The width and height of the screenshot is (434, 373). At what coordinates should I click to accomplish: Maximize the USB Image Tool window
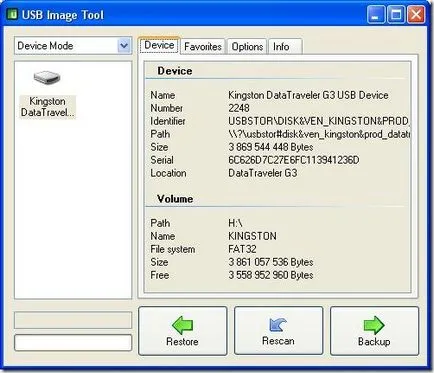(396, 15)
